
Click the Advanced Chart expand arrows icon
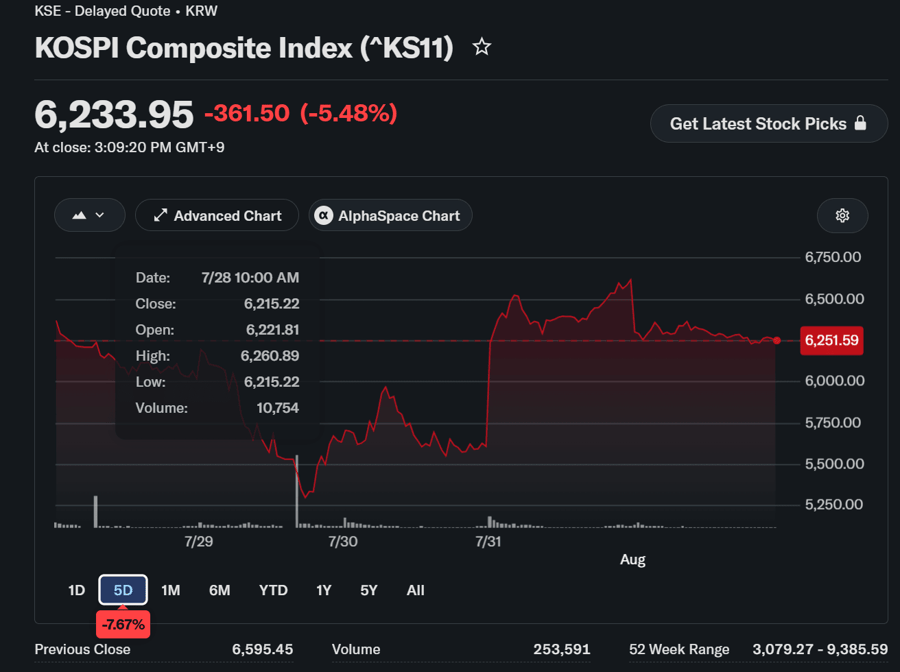coord(160,215)
